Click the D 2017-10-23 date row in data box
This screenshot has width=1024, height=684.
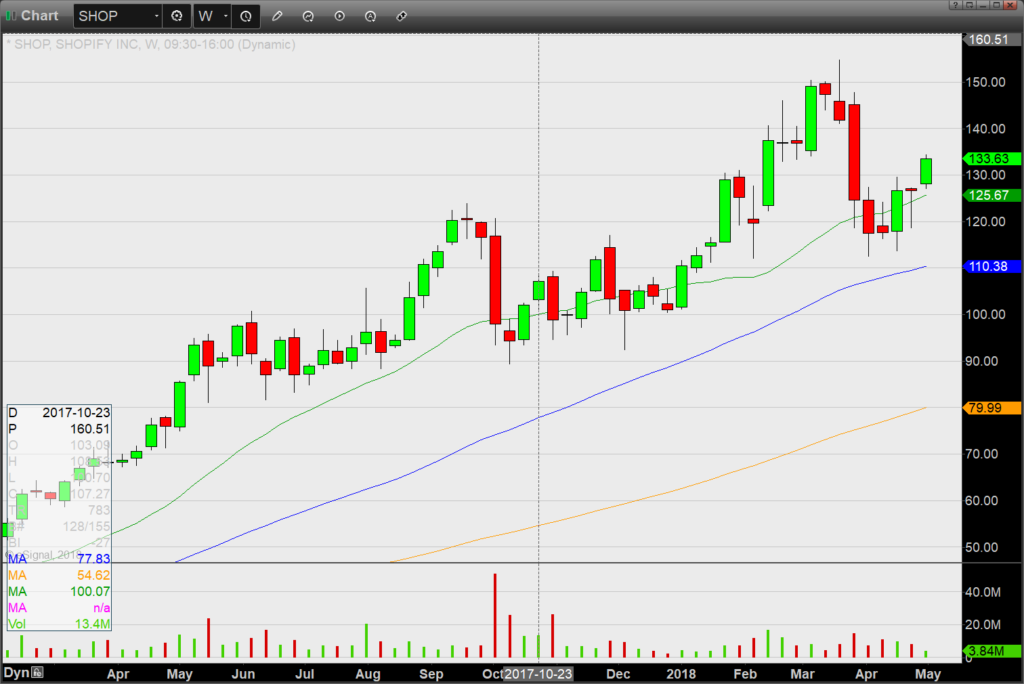59,413
